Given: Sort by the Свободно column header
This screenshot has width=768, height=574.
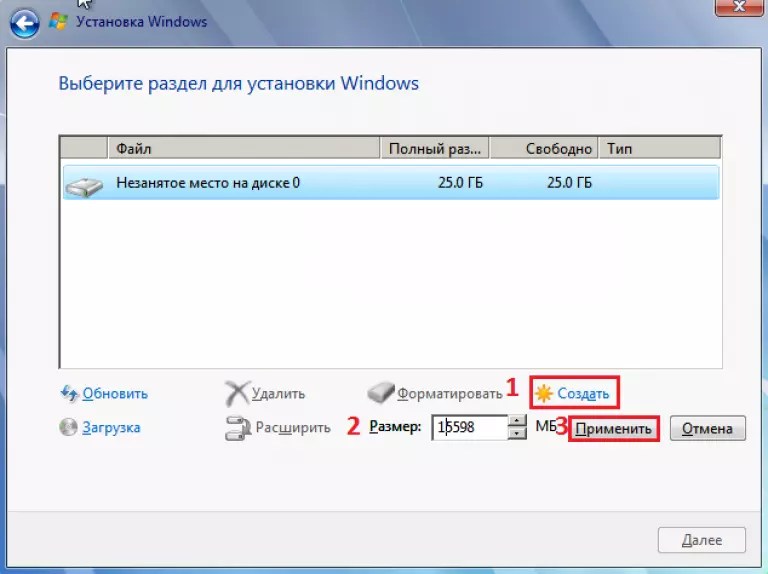Looking at the screenshot, I should pos(544,148).
